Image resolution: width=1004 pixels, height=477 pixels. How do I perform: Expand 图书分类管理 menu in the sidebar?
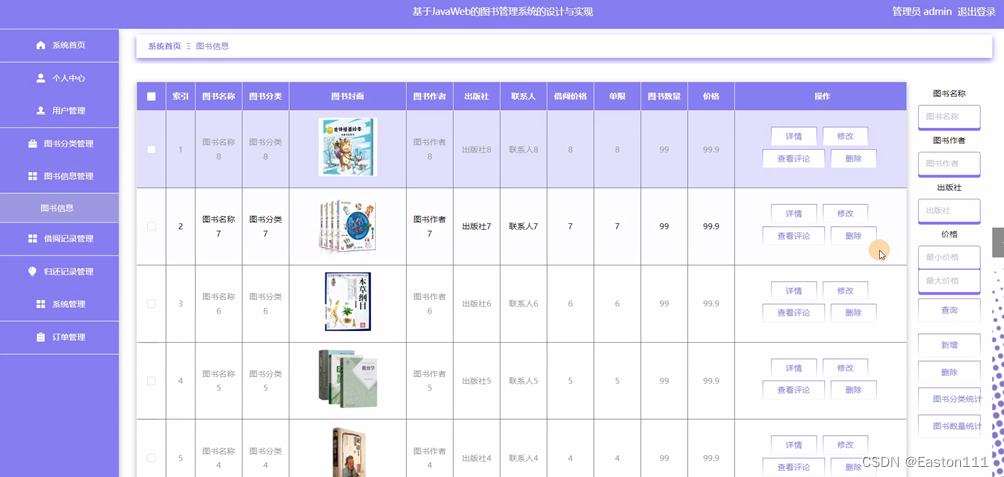[60, 144]
